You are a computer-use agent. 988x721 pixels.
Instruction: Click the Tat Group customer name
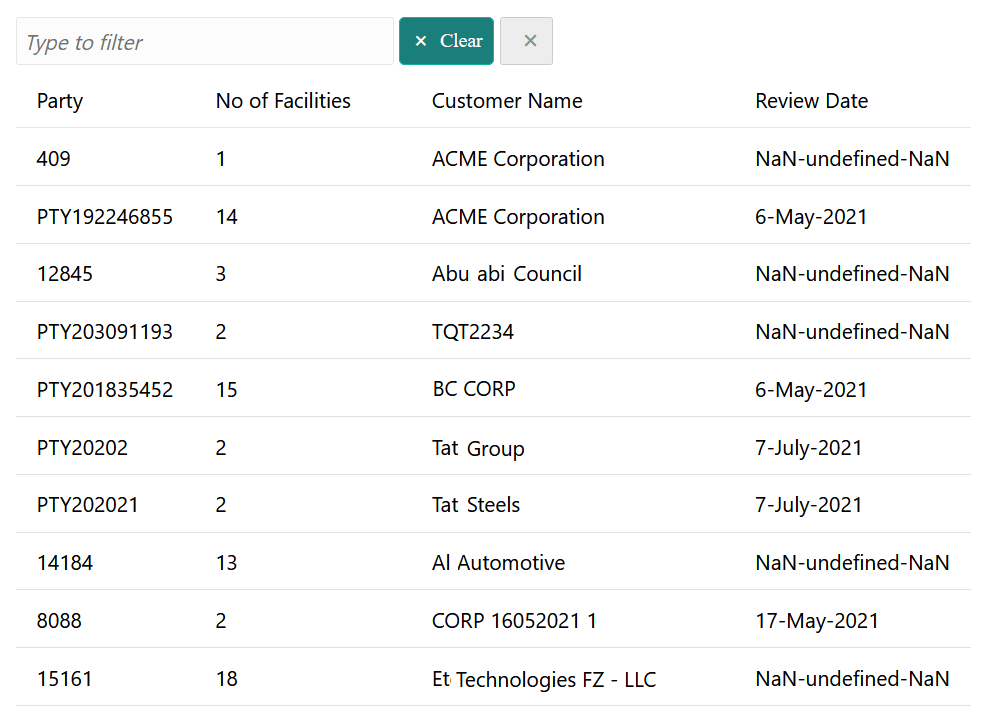[478, 448]
